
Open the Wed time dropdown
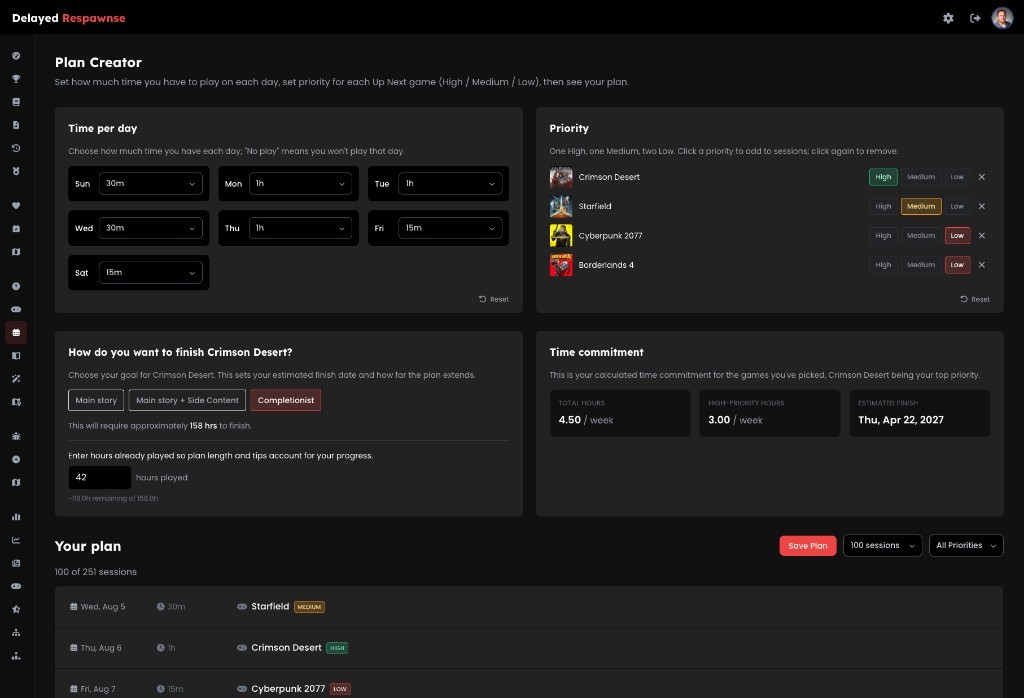point(150,228)
